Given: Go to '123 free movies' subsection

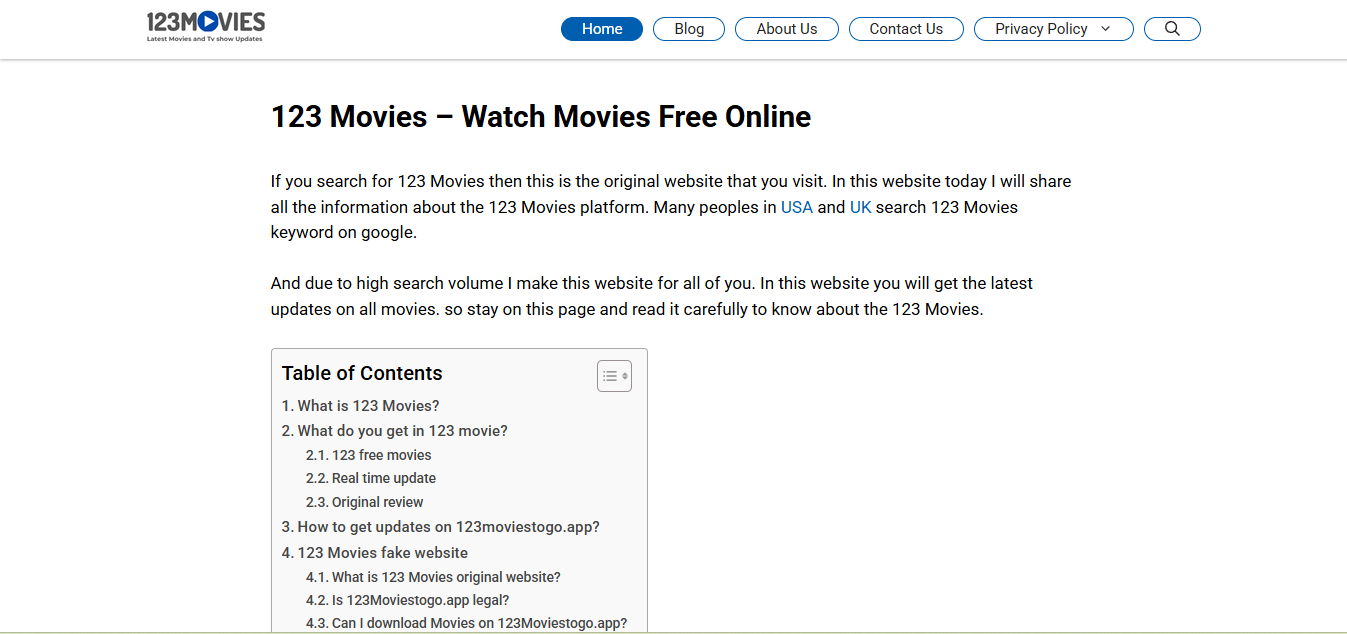Looking at the screenshot, I should click(x=368, y=454).
